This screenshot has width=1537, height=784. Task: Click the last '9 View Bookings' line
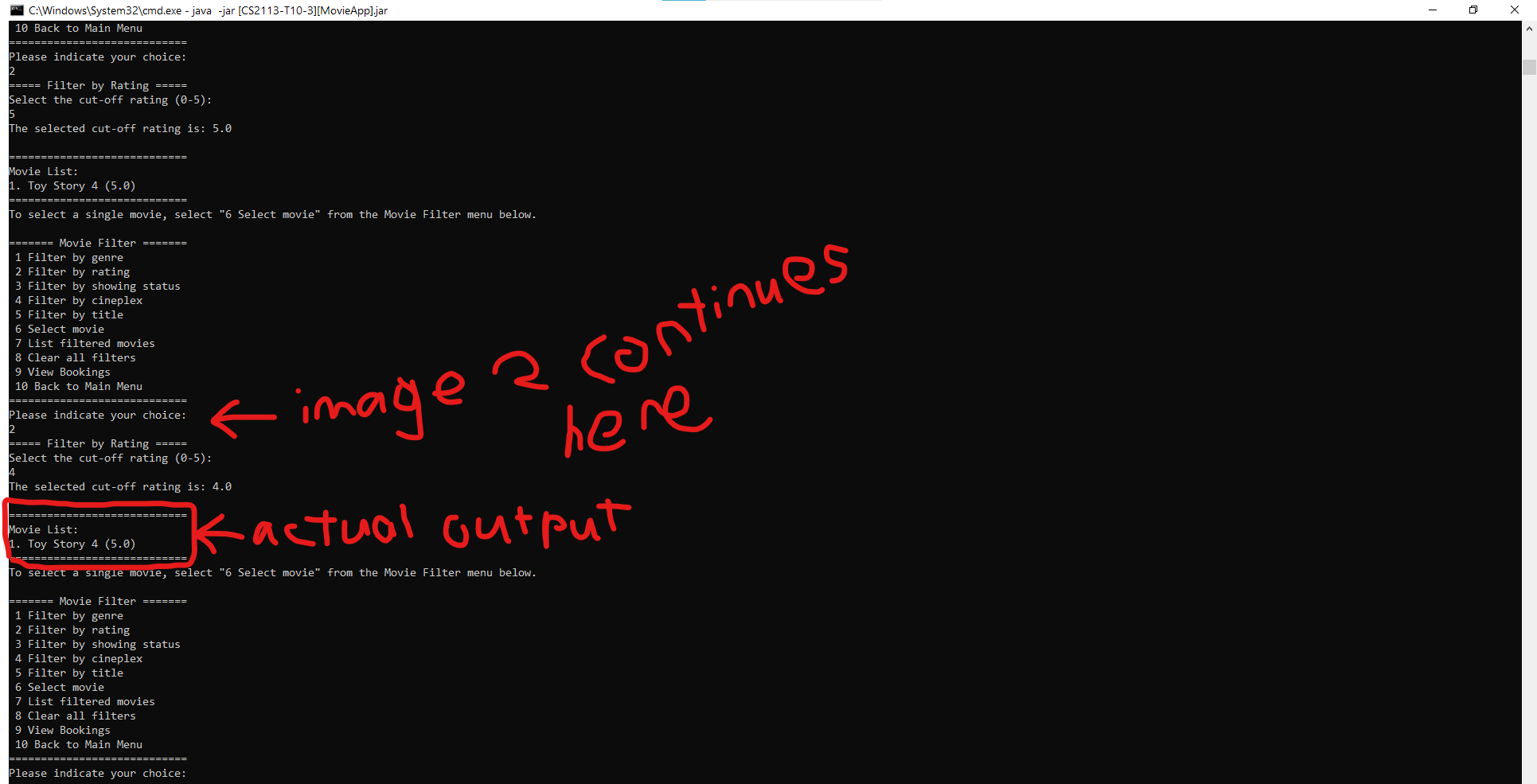[x=63, y=731]
